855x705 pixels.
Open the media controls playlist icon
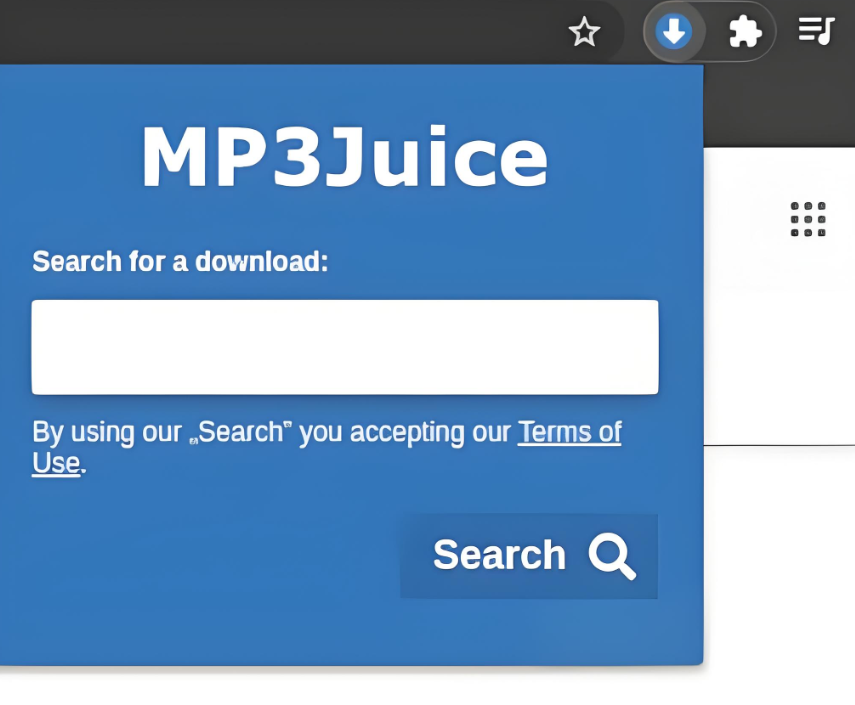click(816, 31)
